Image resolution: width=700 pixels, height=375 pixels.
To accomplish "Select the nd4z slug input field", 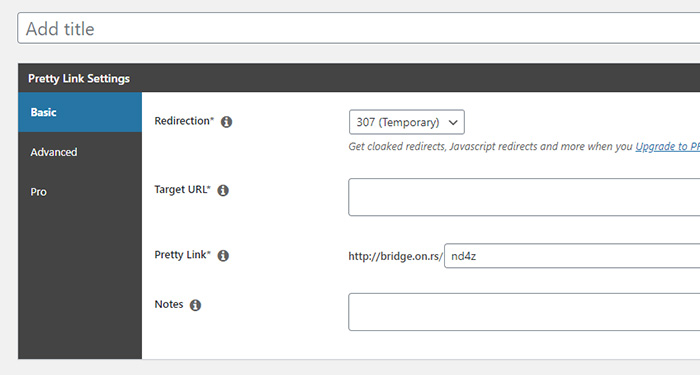I will click(572, 256).
